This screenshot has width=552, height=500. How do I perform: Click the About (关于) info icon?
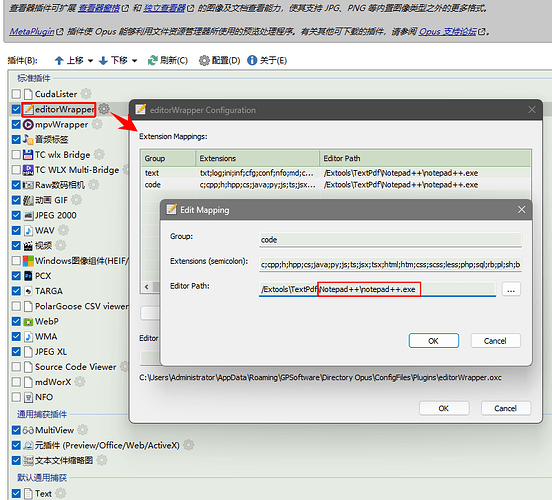click(252, 61)
